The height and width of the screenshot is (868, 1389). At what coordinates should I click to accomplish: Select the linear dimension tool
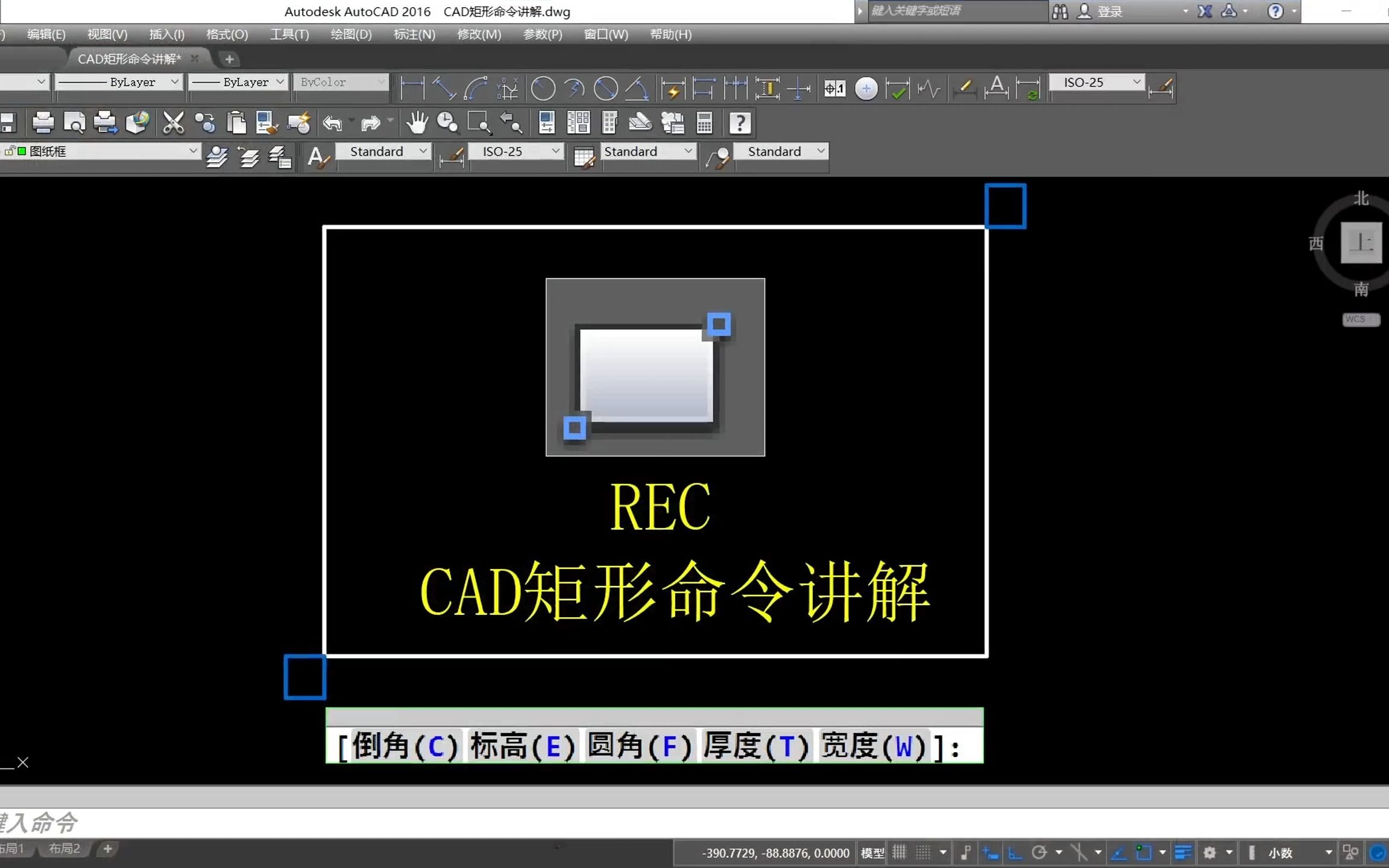point(412,89)
